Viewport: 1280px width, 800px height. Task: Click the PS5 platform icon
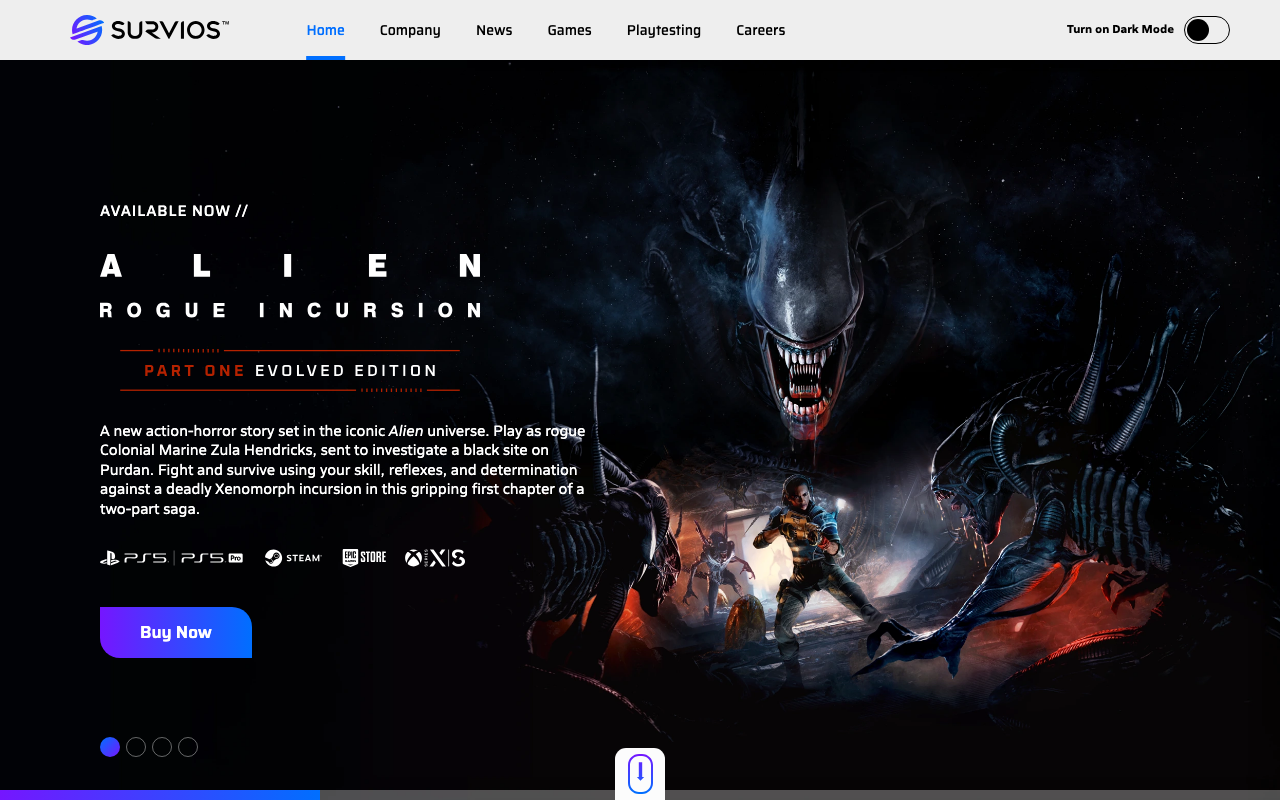134,558
